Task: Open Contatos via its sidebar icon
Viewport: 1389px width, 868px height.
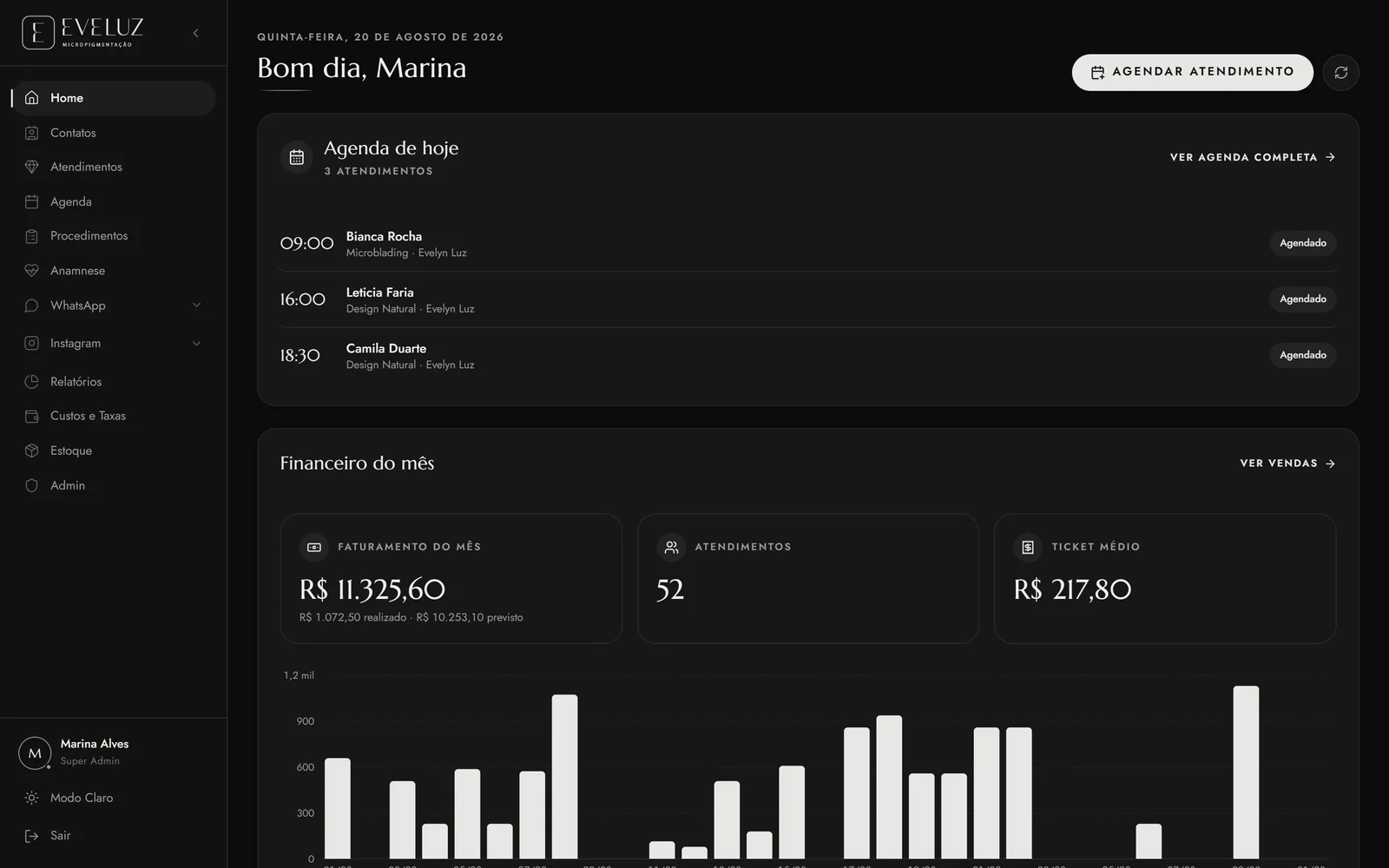Action: tap(31, 133)
